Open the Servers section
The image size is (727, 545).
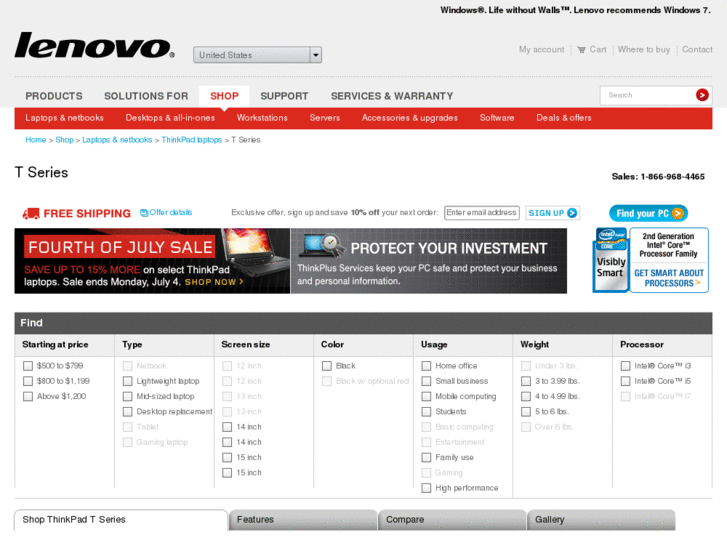(x=325, y=118)
